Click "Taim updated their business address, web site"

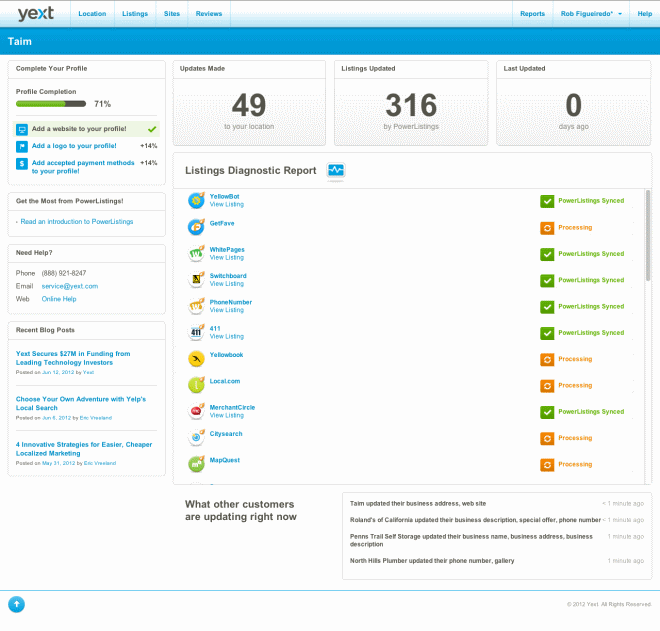click(x=418, y=503)
